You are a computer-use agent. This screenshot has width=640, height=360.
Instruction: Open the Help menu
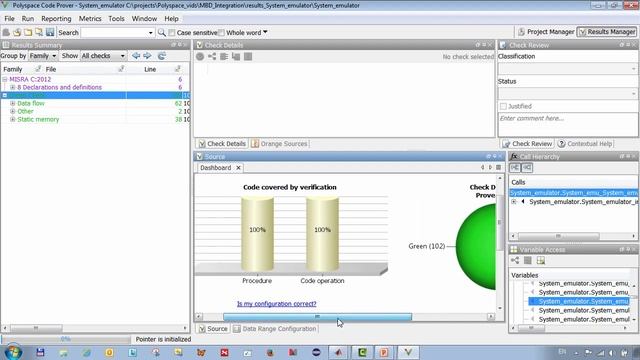(171, 19)
